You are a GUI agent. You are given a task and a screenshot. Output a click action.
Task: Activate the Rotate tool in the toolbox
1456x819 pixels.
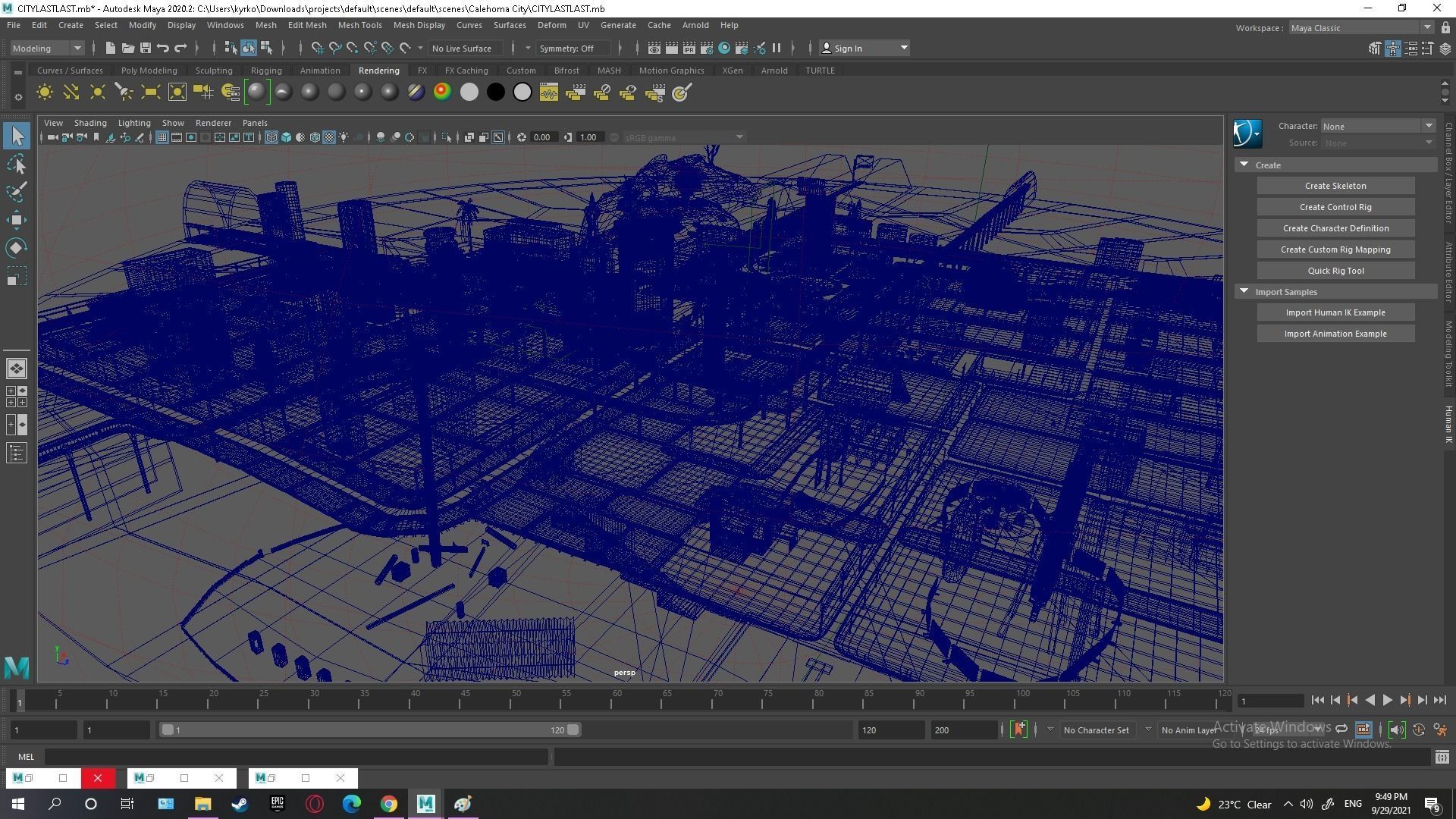pyautogui.click(x=17, y=248)
